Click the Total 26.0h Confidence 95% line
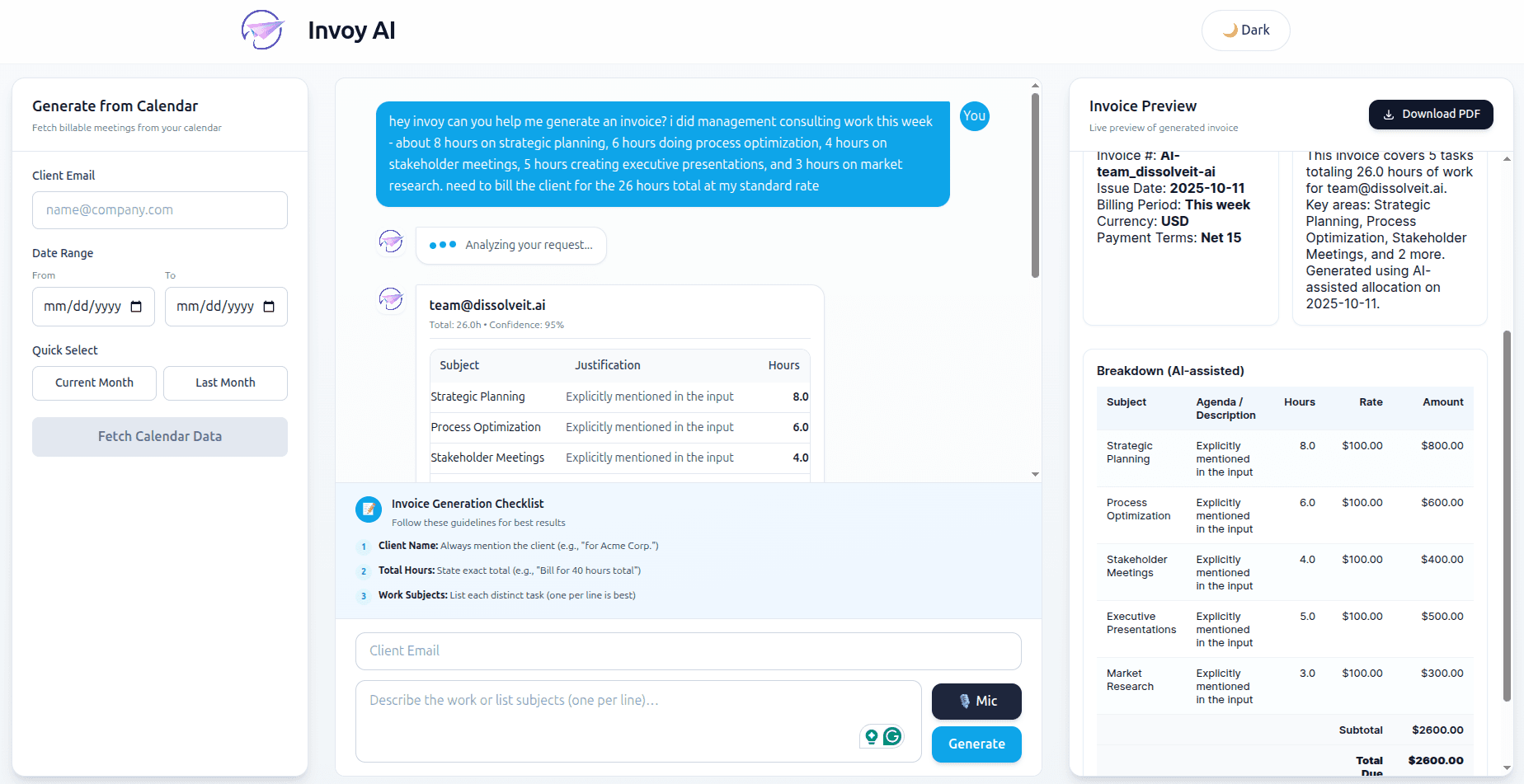Image resolution: width=1524 pixels, height=784 pixels. pyautogui.click(x=496, y=326)
